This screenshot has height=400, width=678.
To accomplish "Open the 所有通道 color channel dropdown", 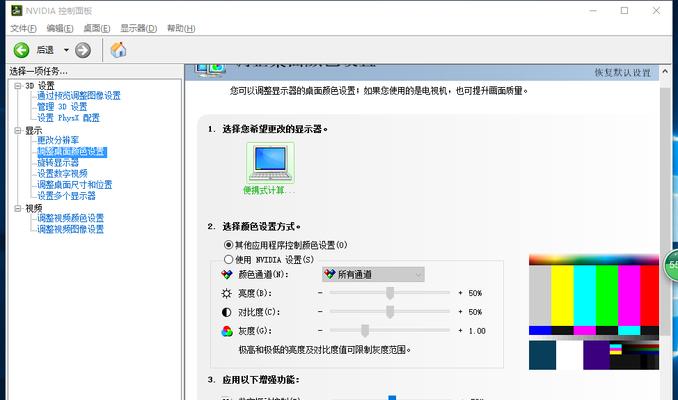I will [x=373, y=274].
